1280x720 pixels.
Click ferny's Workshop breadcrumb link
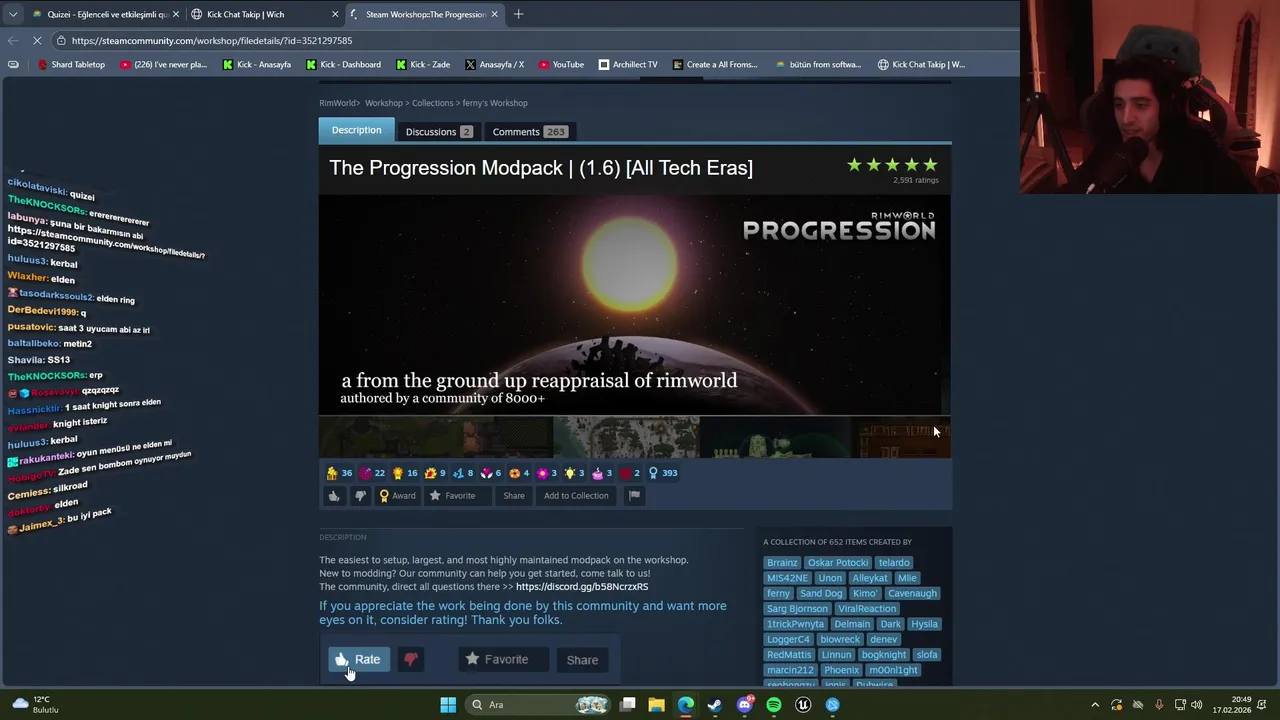click(495, 103)
